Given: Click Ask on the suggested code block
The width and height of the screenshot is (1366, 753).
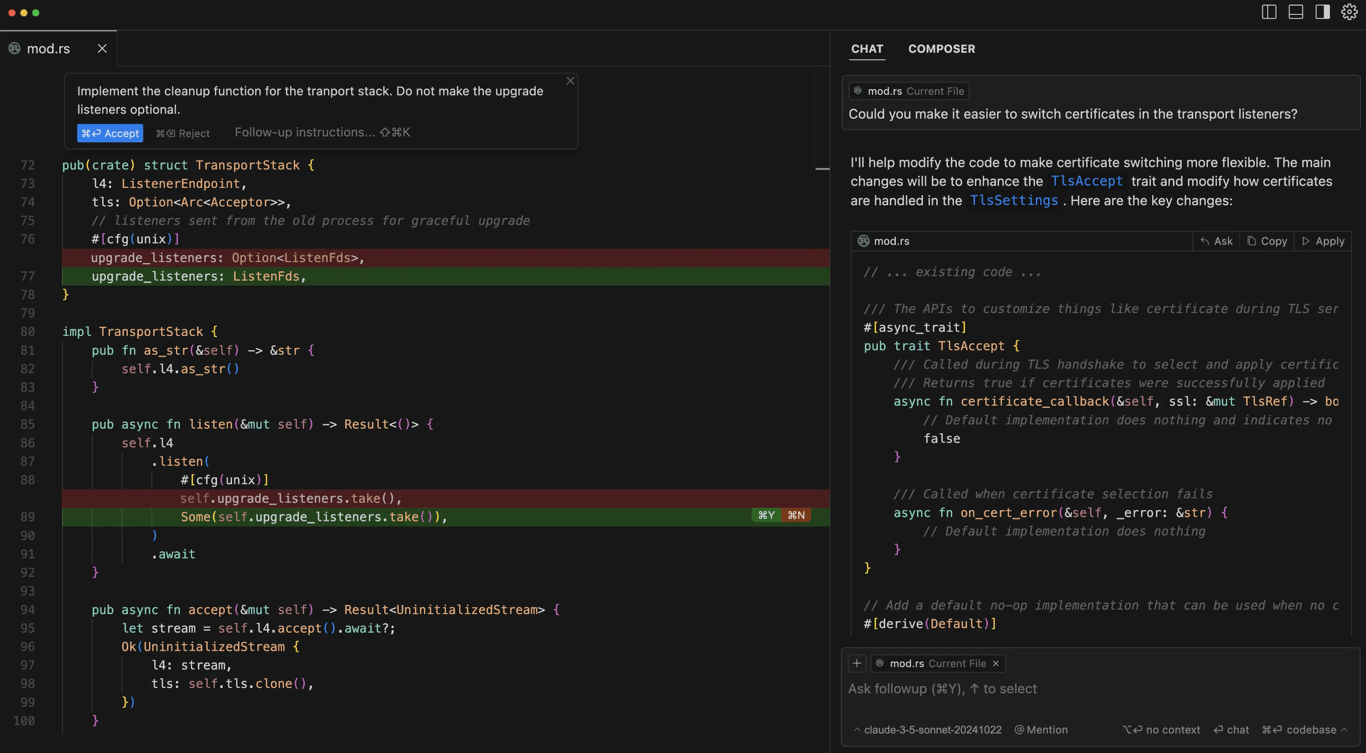Looking at the screenshot, I should point(1215,240).
